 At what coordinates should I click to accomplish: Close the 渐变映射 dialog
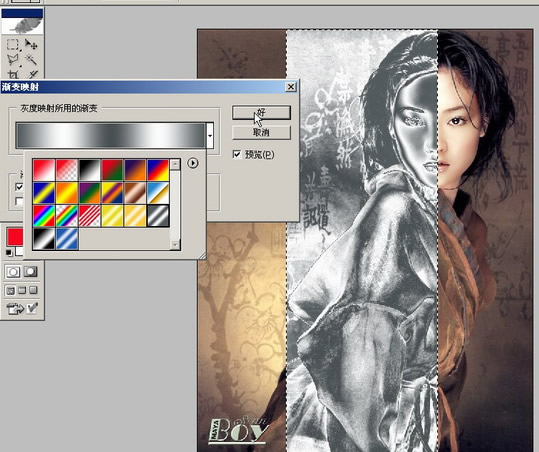coord(291,87)
